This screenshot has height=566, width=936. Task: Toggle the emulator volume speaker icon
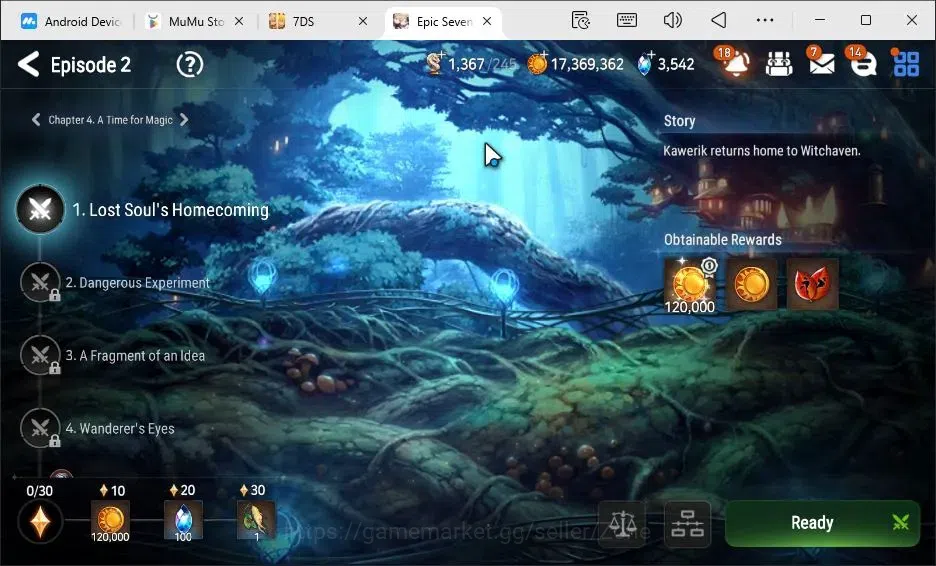click(x=672, y=20)
